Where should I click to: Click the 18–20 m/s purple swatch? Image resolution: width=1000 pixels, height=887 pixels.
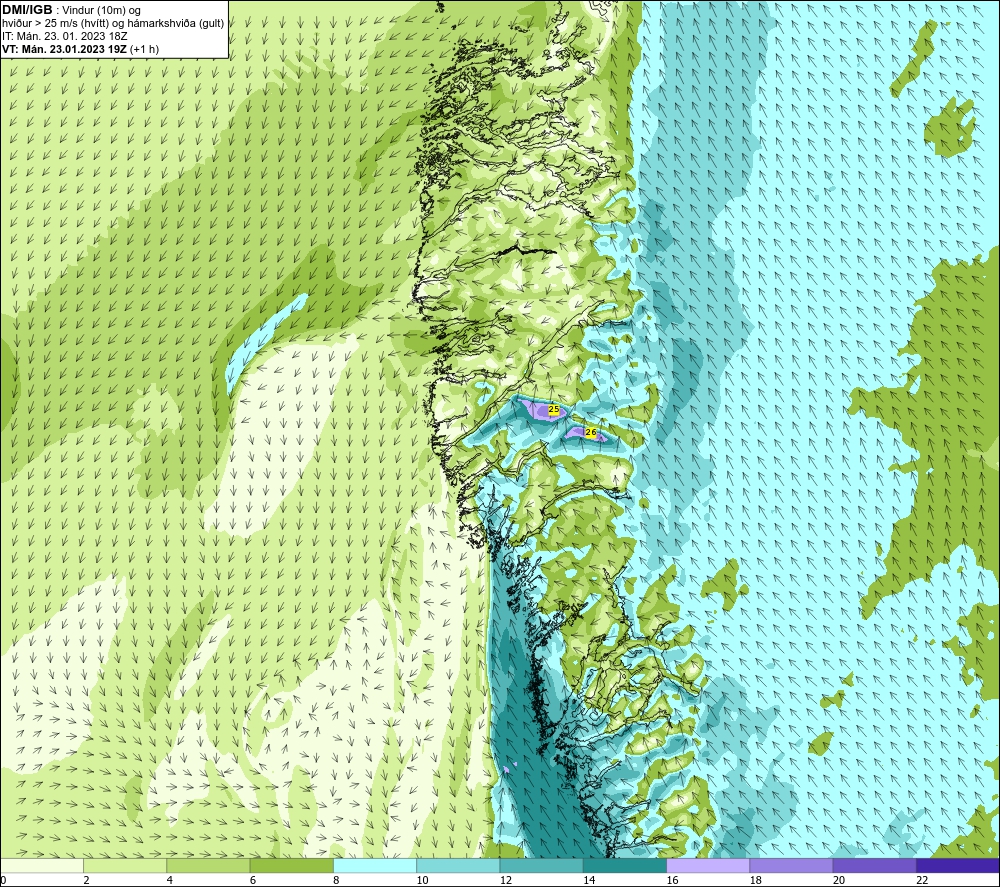click(x=791, y=865)
